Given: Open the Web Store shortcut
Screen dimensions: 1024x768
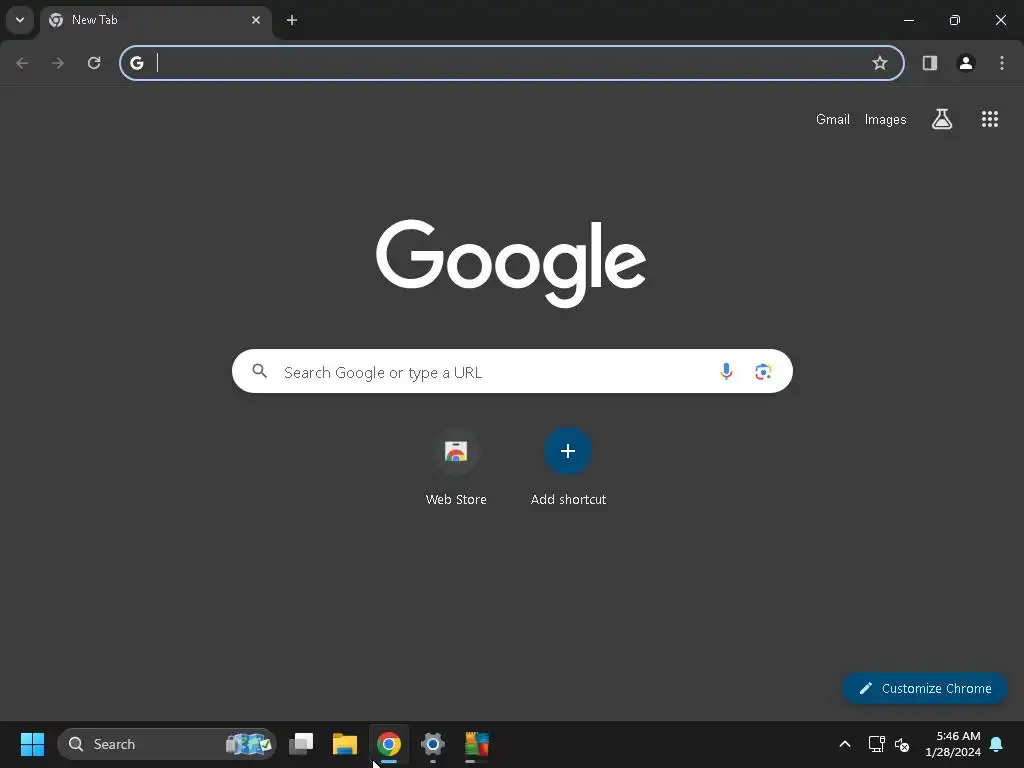Looking at the screenshot, I should point(456,468).
